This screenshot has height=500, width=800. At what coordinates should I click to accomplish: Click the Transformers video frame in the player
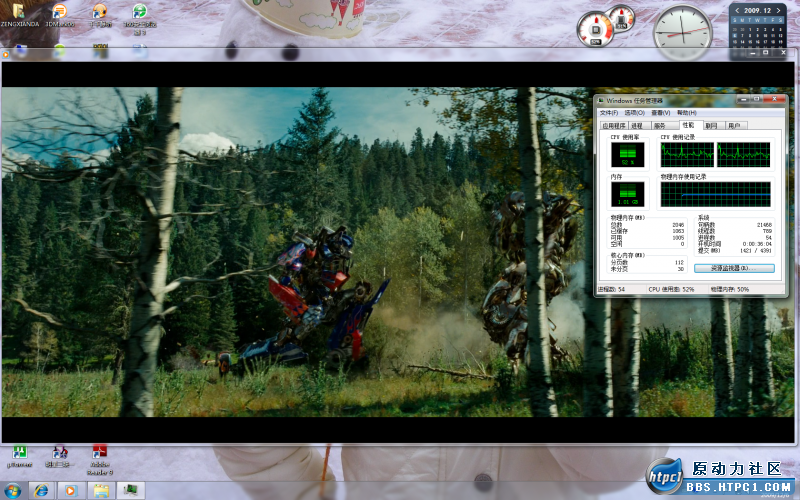(398, 252)
